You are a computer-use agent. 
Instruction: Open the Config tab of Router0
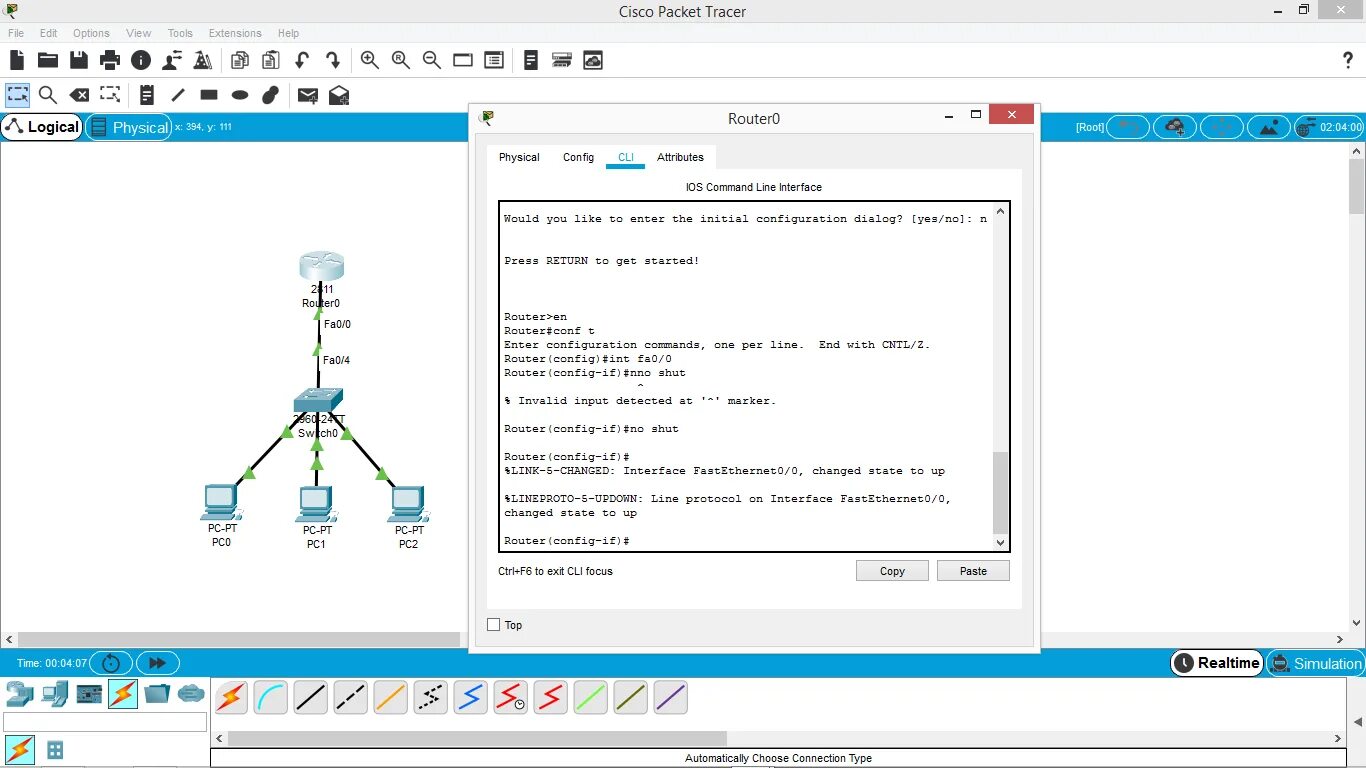coord(578,157)
